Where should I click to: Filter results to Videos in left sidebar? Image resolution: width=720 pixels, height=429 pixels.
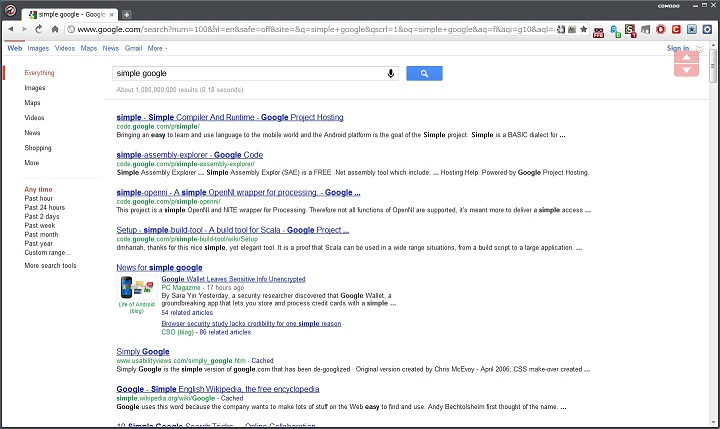(34, 118)
